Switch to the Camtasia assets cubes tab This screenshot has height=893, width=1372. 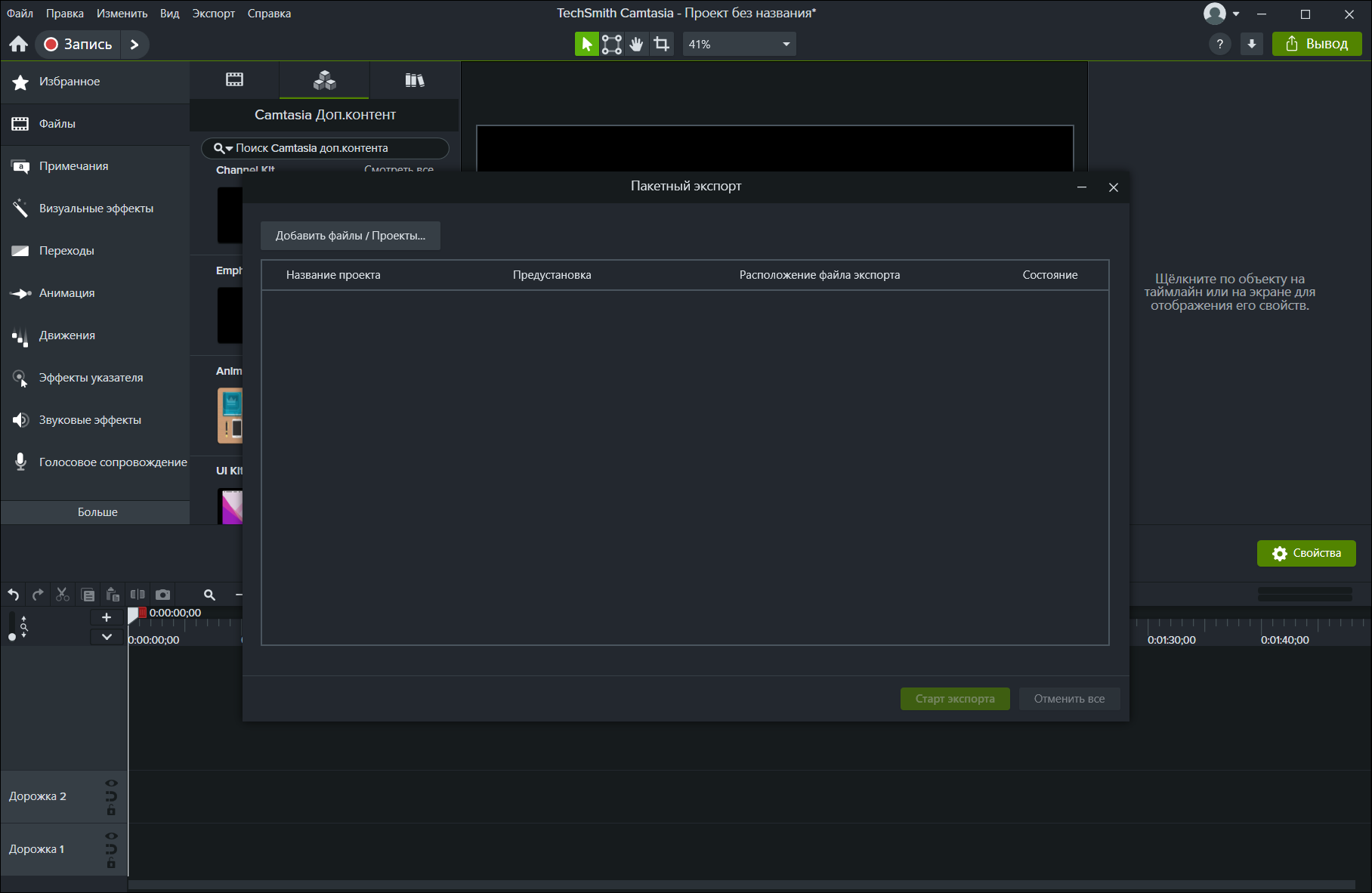tap(324, 80)
